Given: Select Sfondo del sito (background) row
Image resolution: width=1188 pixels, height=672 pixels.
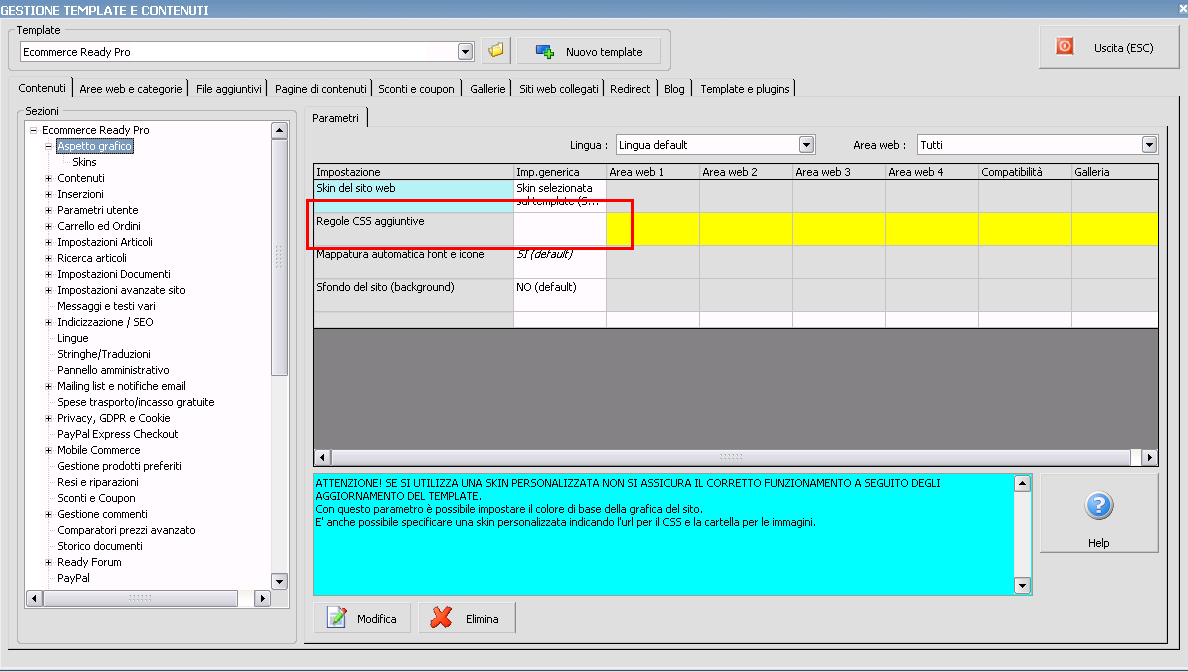Looking at the screenshot, I should (x=414, y=295).
